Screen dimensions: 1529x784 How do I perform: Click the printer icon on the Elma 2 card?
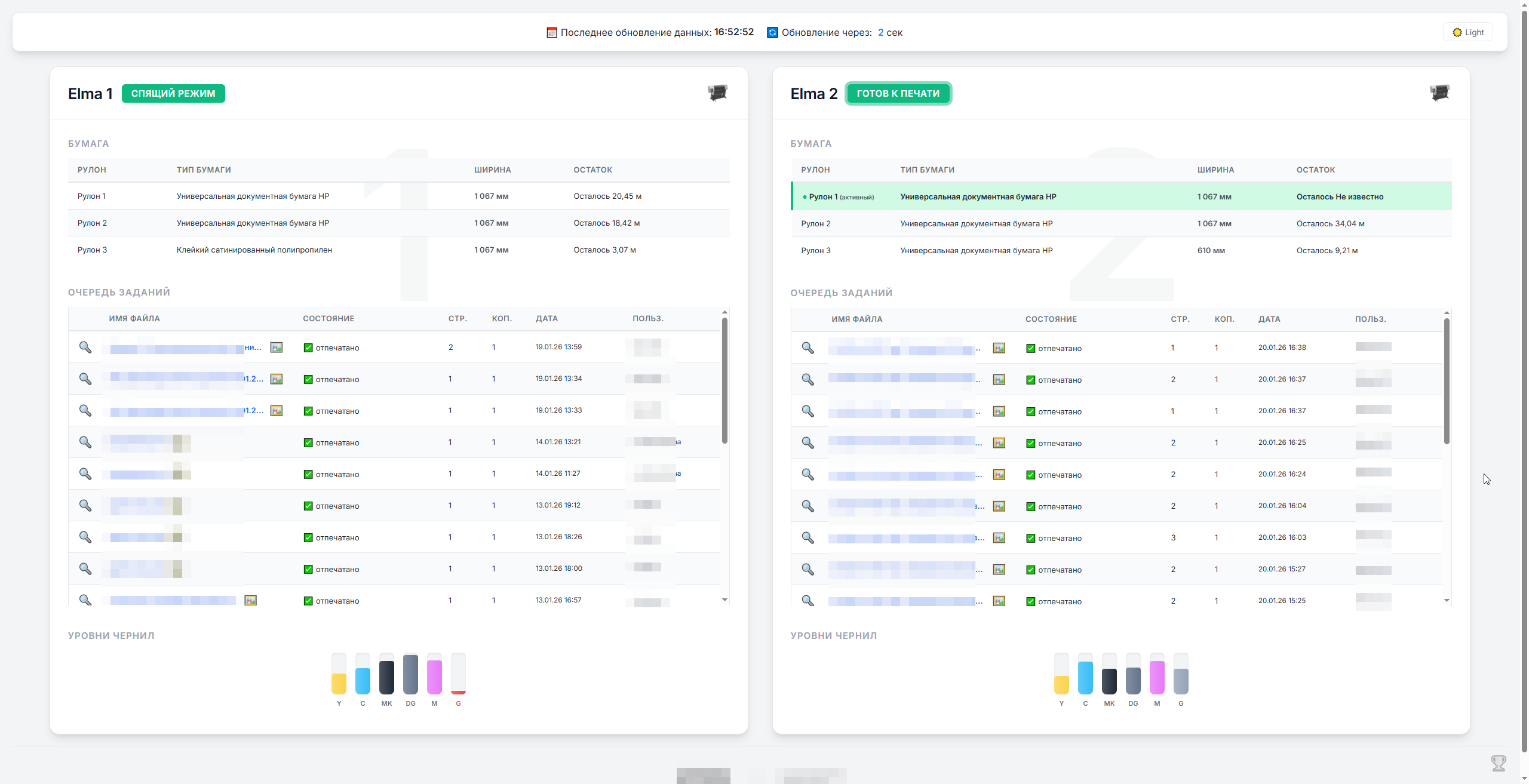pos(1440,93)
